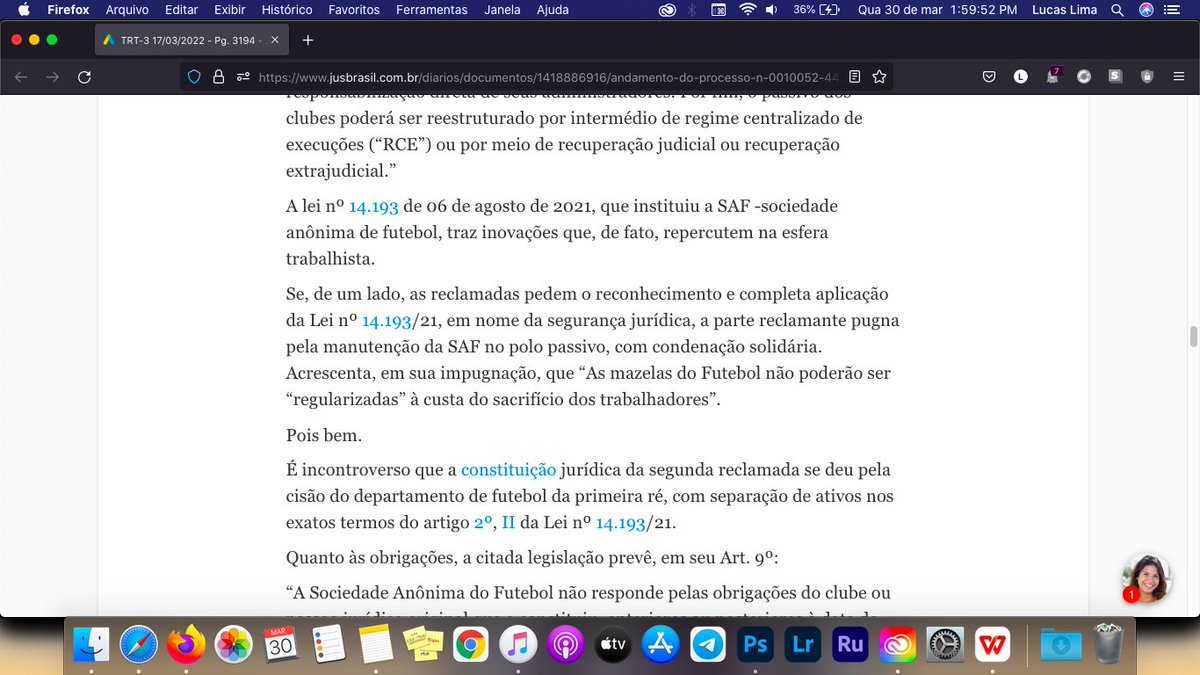Show battery status at 36%

point(817,10)
